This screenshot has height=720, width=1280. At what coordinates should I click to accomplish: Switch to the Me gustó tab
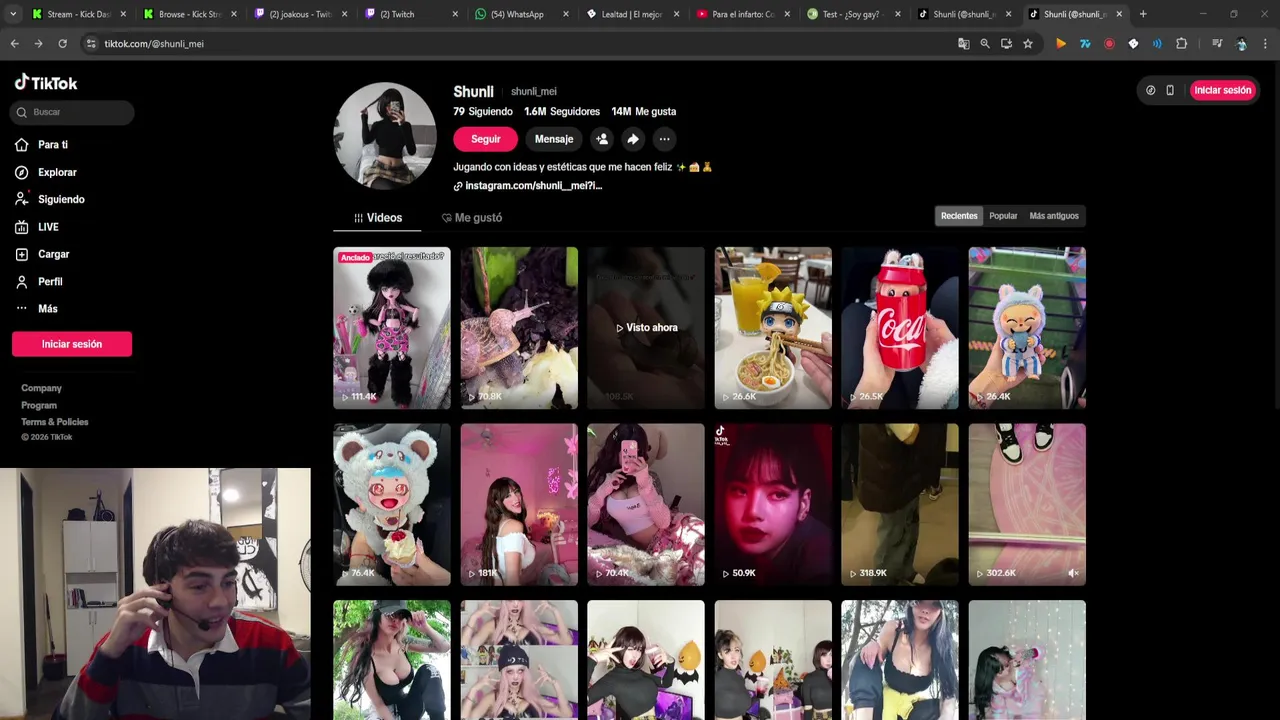[x=471, y=217]
